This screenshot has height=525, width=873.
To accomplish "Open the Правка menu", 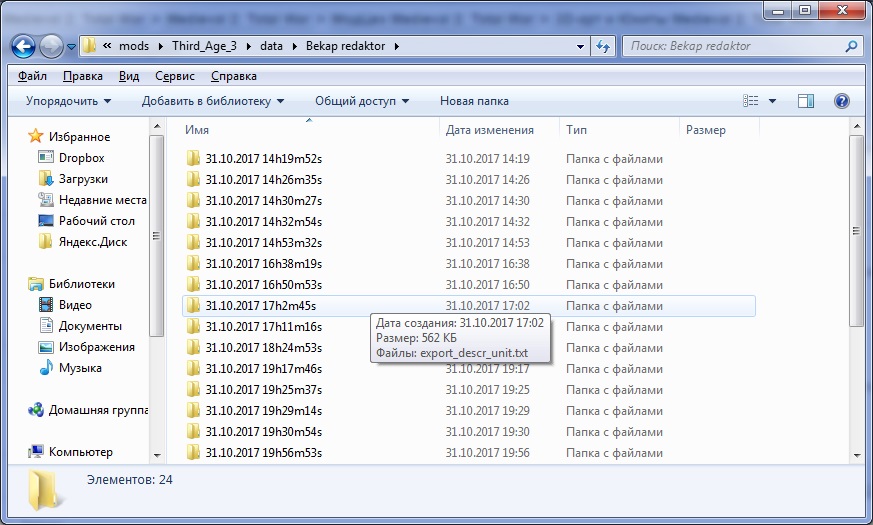I will (x=82, y=76).
